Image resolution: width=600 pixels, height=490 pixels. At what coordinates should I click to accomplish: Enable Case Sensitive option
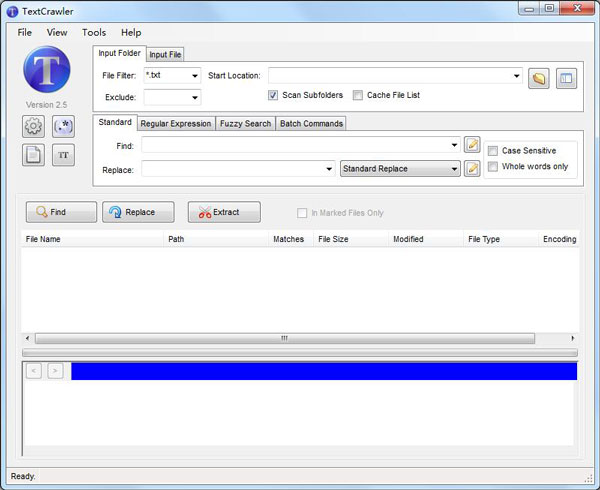coord(493,151)
